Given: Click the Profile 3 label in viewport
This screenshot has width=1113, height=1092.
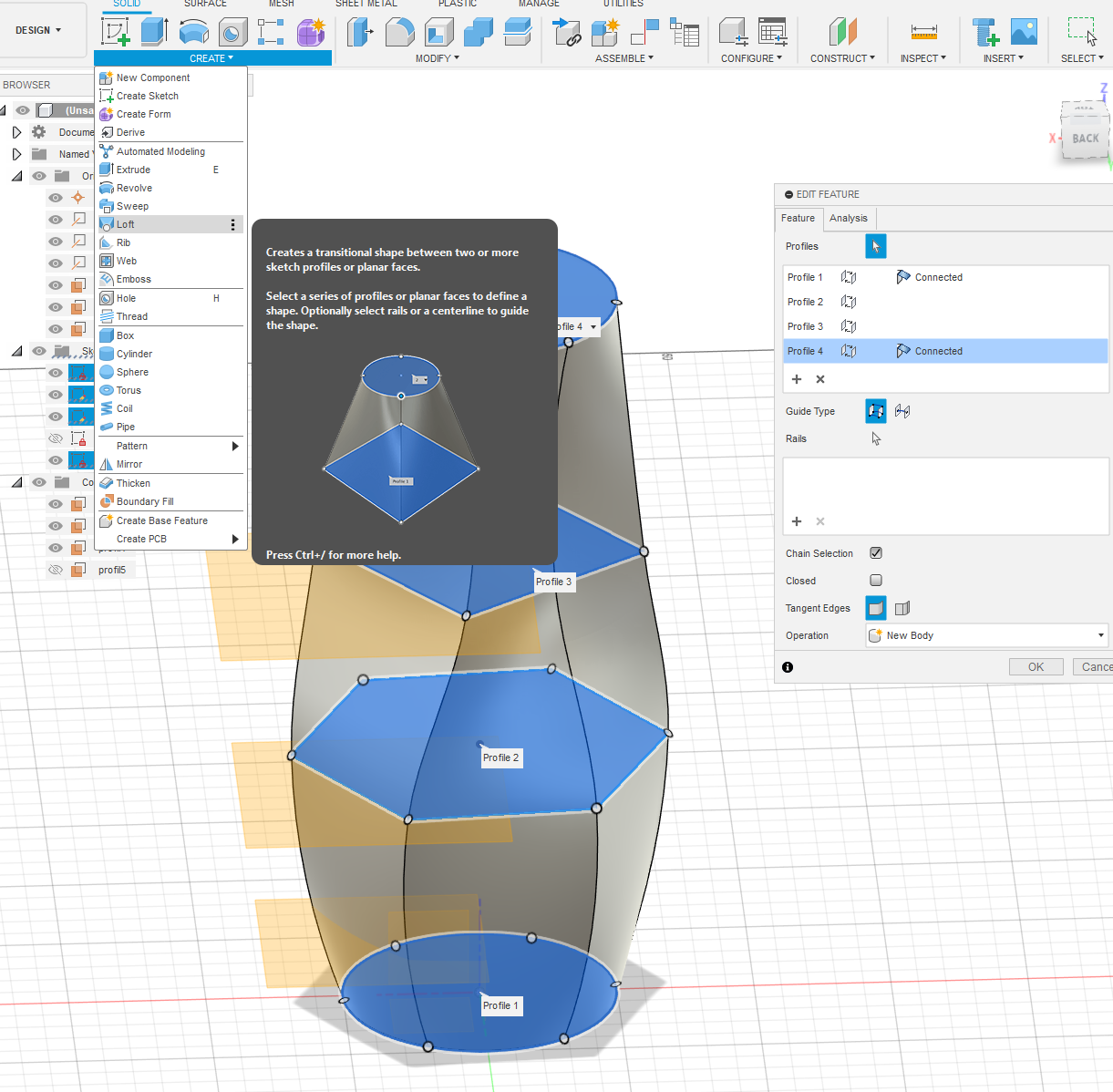Looking at the screenshot, I should tap(553, 582).
